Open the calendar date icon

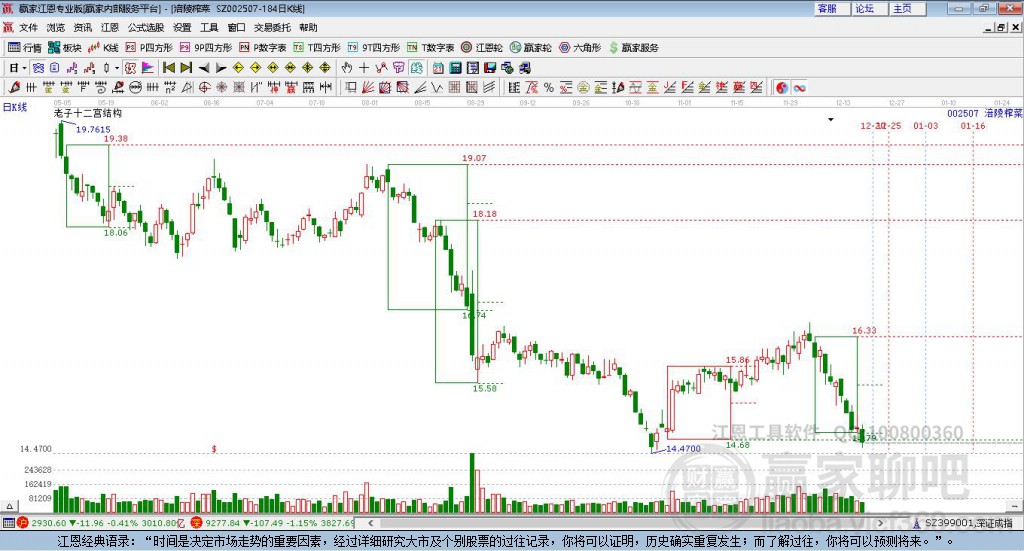tap(438, 68)
